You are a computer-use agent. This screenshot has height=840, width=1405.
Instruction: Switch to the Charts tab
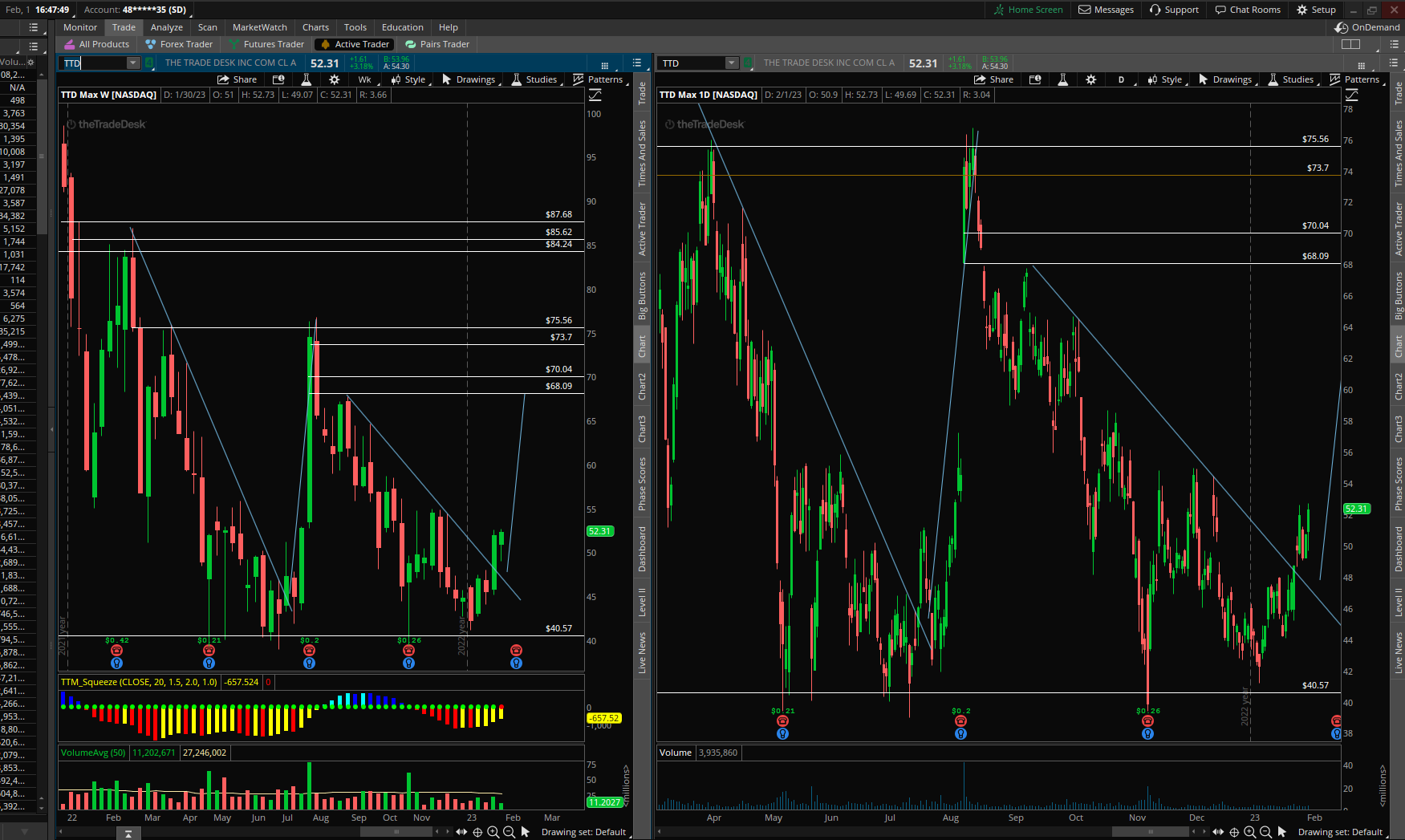[x=316, y=27]
